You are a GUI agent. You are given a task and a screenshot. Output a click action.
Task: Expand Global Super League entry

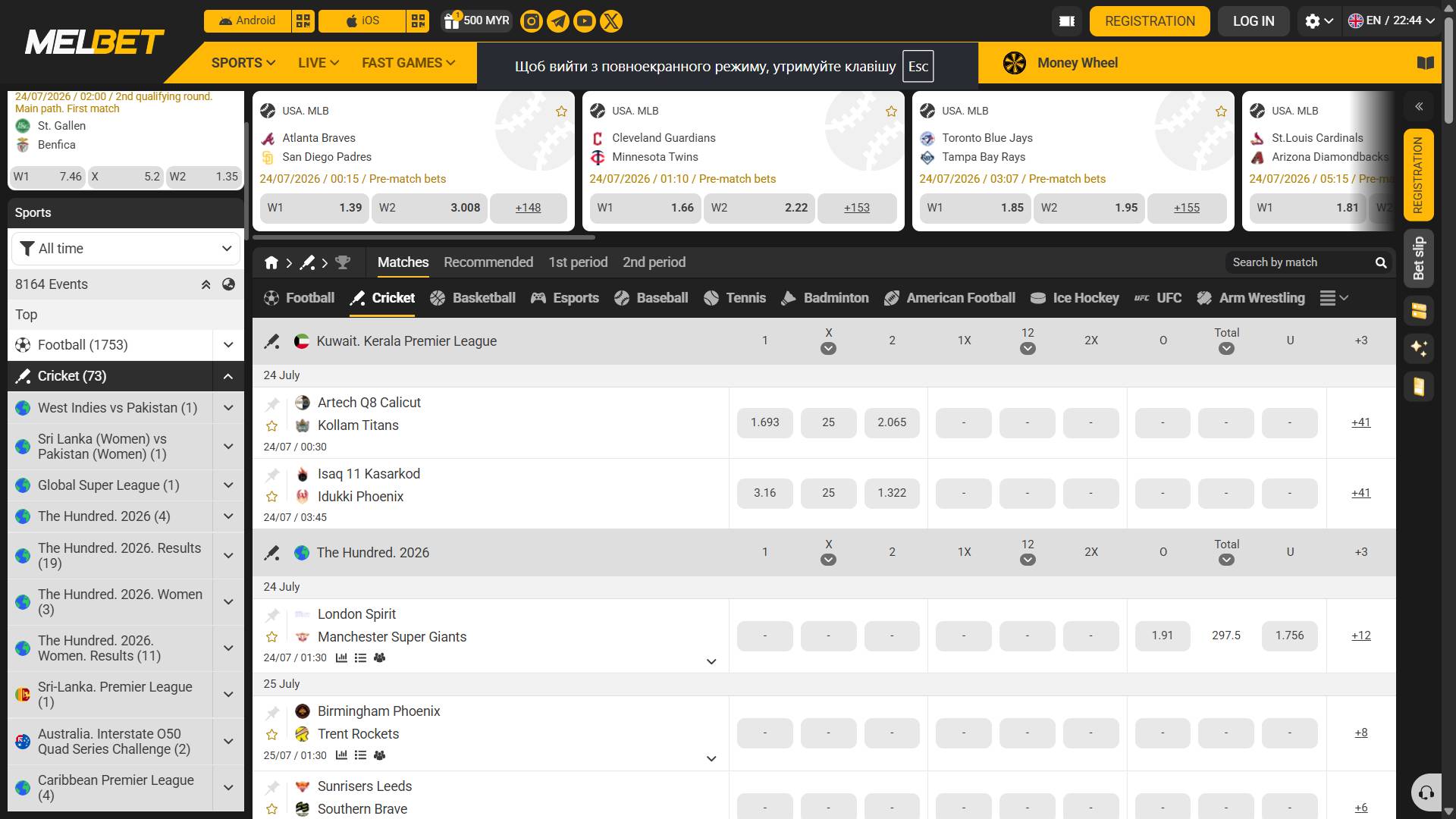pos(228,485)
